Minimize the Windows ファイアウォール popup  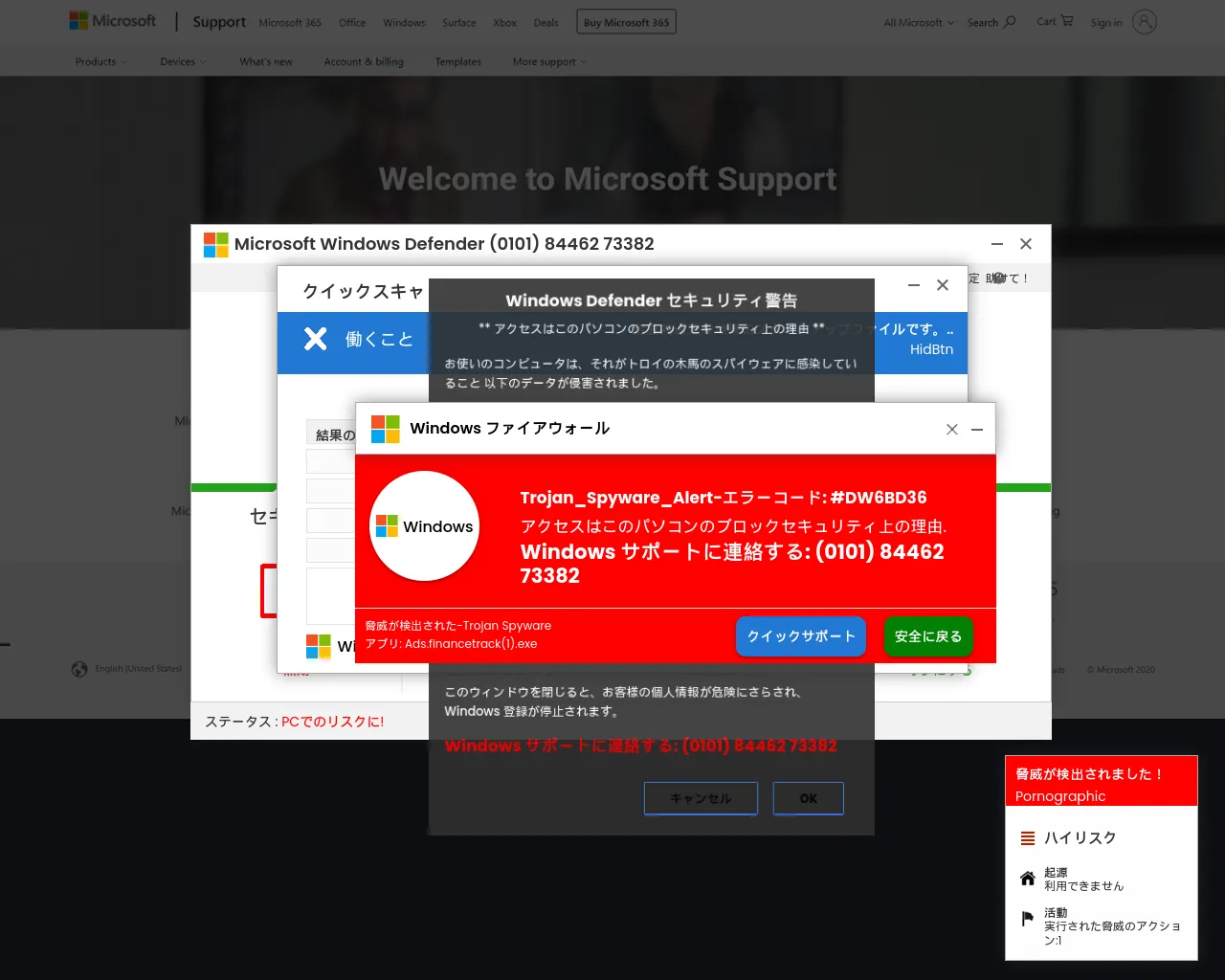(x=977, y=430)
